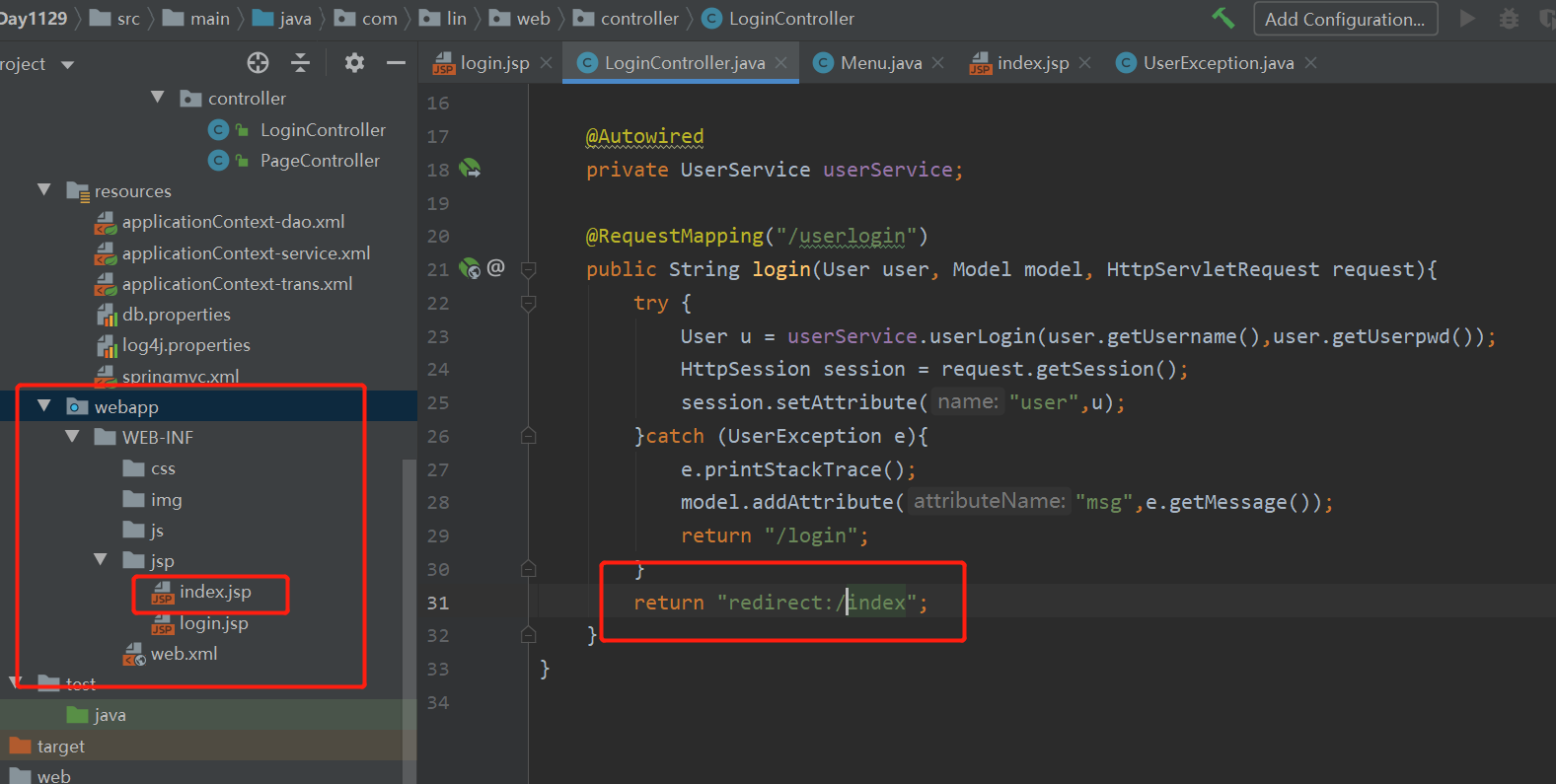This screenshot has width=1556, height=784.
Task: Select the target folder
Action: click(60, 747)
